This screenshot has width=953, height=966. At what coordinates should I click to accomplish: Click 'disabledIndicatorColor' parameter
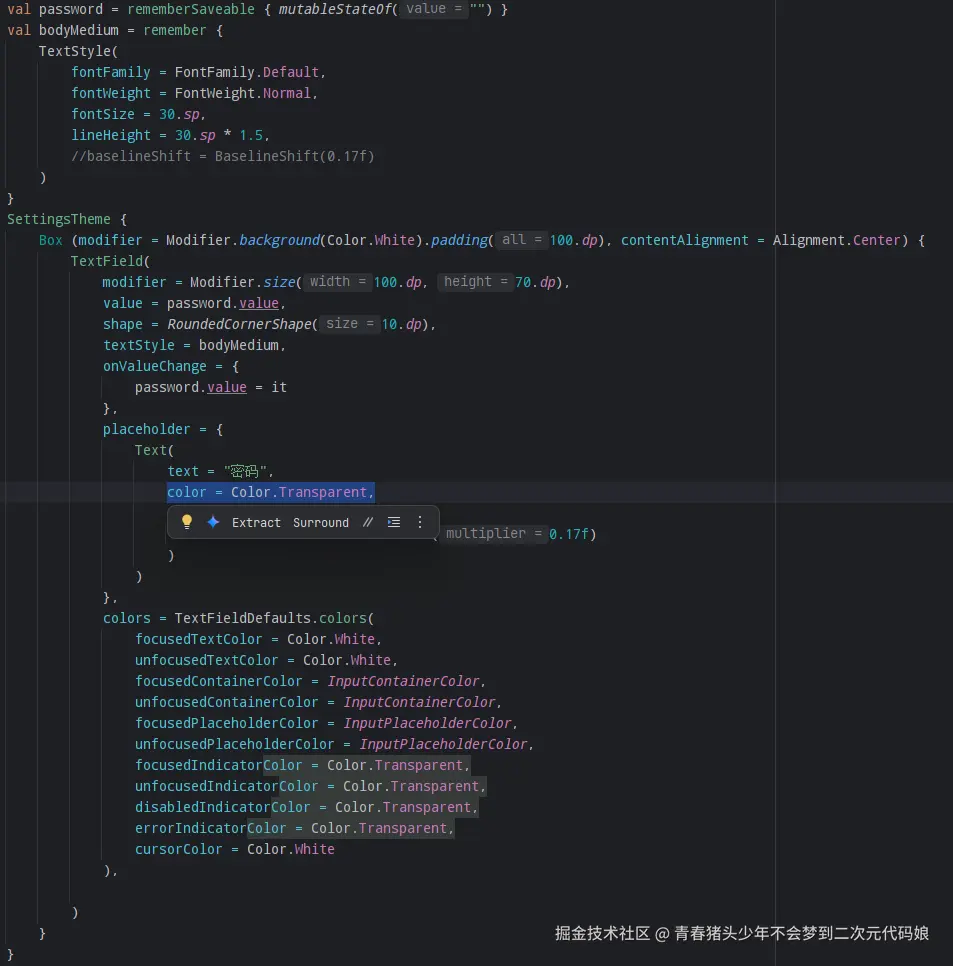click(222, 807)
